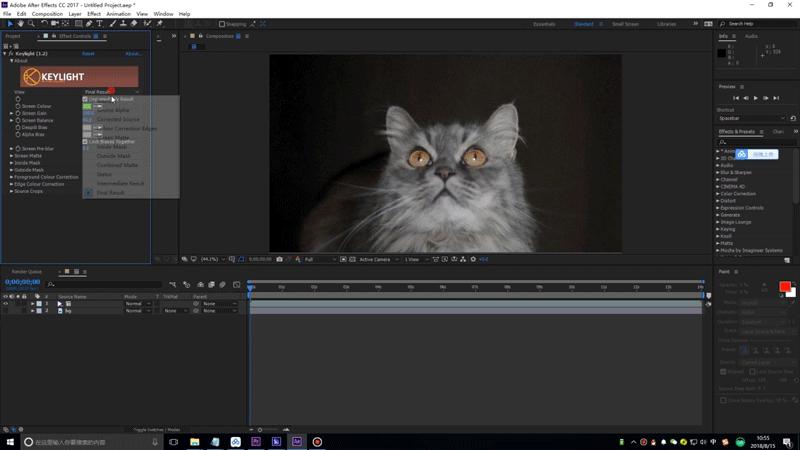Switch to the Small Screen workspace
Screen dimensions: 800x450
pos(625,24)
